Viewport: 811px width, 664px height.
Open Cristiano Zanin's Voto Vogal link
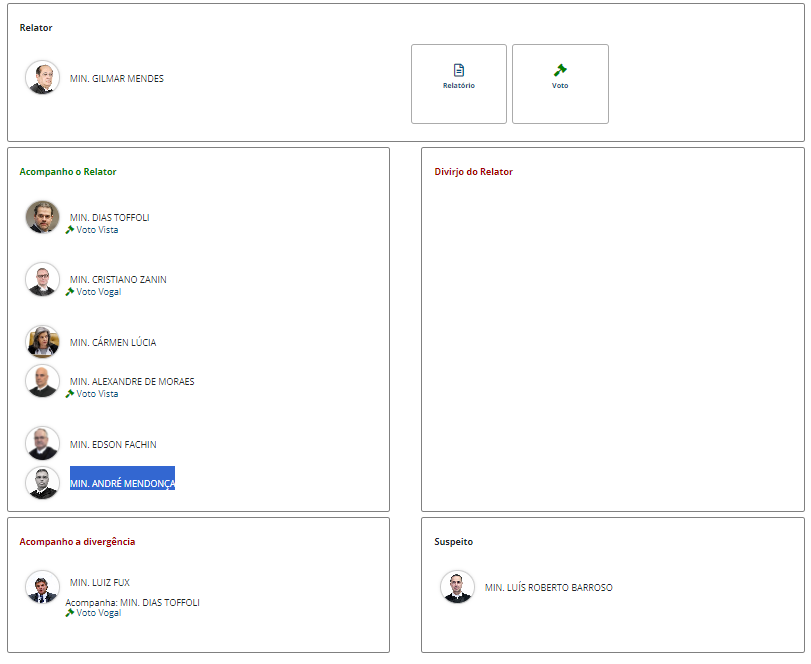tap(98, 292)
